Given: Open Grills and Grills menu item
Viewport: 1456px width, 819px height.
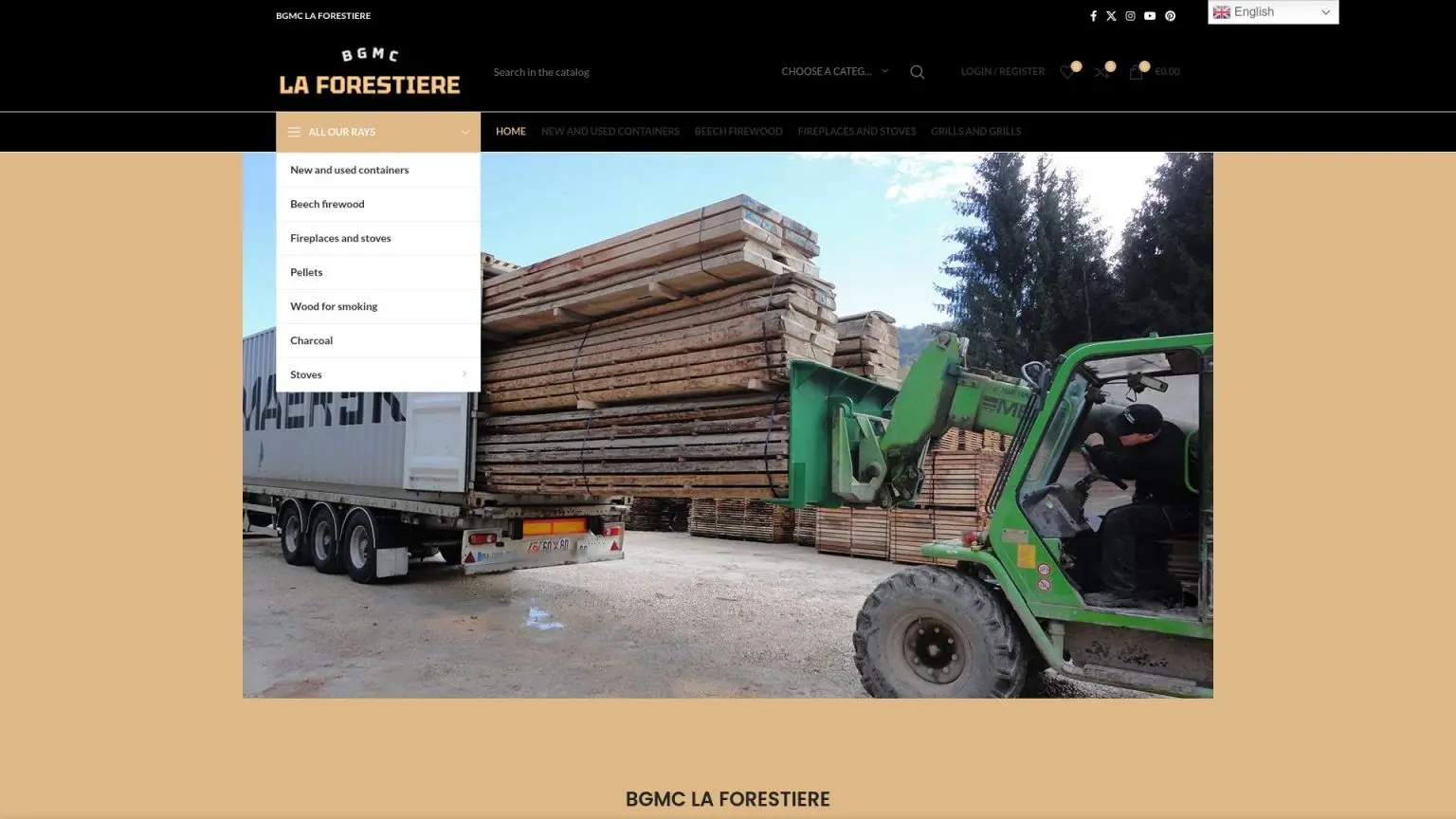Looking at the screenshot, I should 975,132.
